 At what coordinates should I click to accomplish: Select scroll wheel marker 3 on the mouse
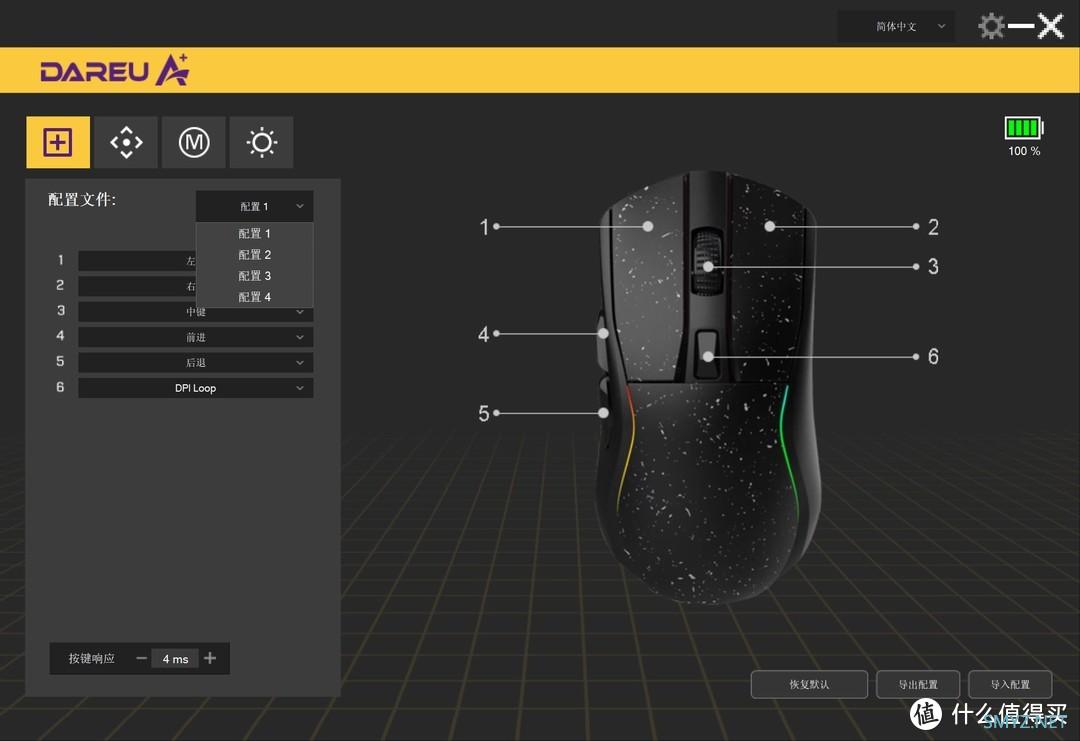point(708,267)
